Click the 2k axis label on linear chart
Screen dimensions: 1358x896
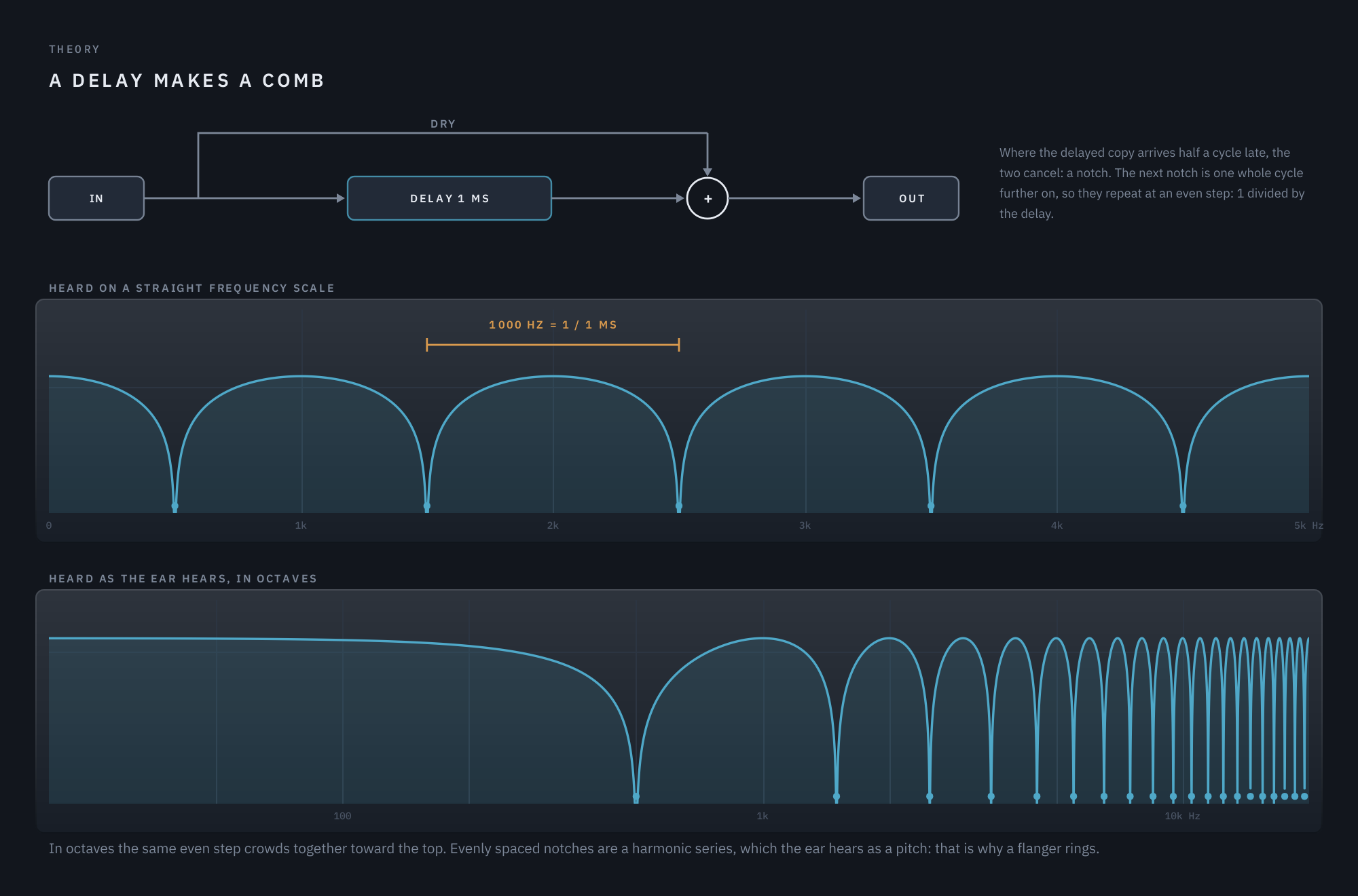tap(553, 525)
